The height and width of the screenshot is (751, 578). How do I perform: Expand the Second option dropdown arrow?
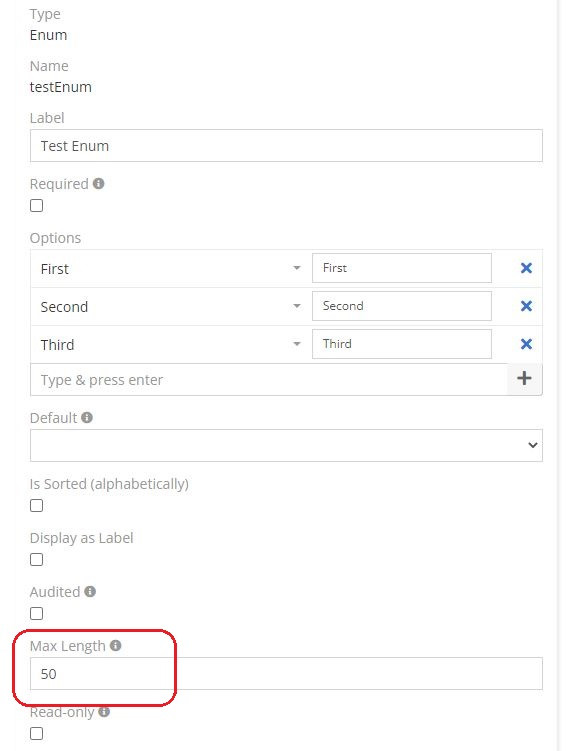297,306
